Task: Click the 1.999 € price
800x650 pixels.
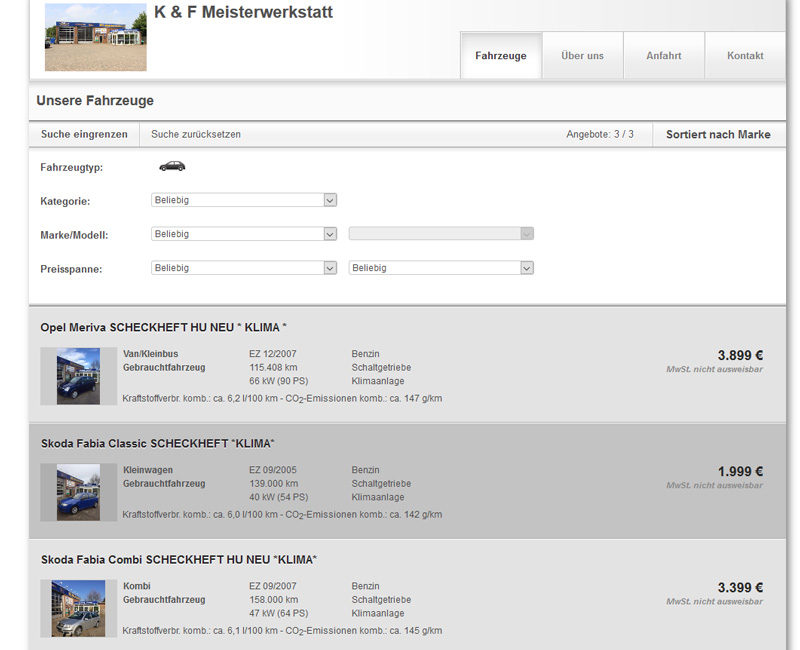Action: [x=740, y=471]
